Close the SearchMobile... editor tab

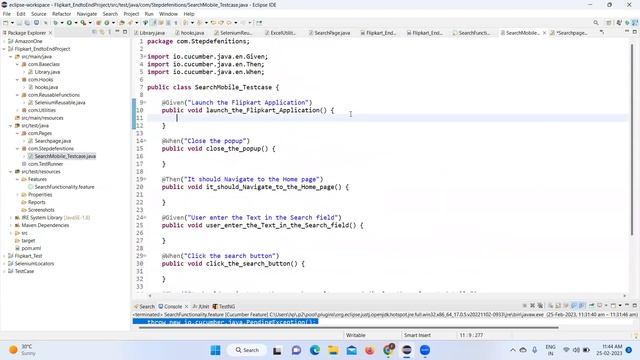click(544, 33)
